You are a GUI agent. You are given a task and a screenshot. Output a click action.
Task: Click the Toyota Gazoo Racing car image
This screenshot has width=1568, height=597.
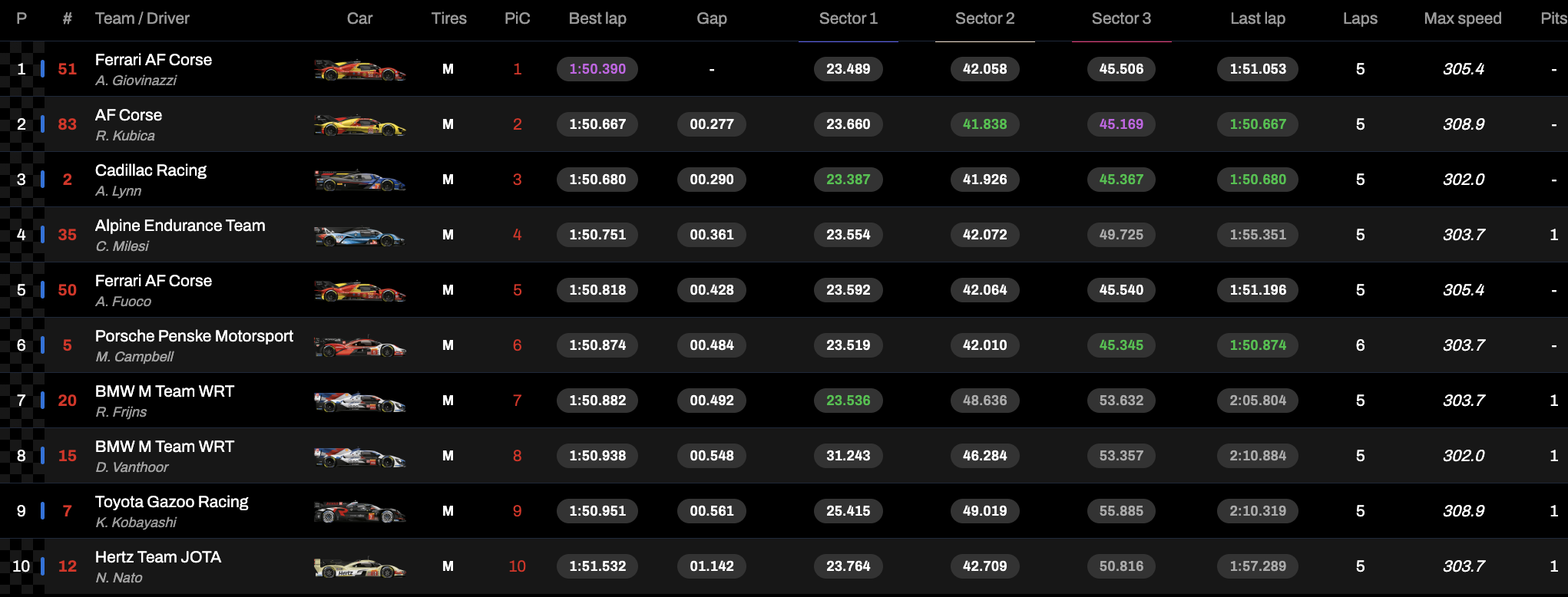click(x=360, y=512)
